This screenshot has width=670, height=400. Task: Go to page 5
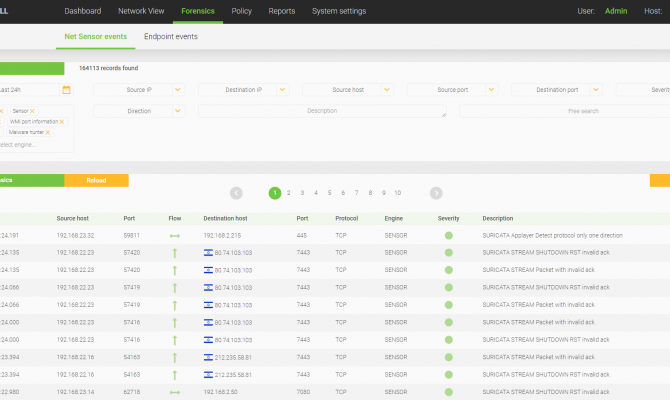[329, 193]
